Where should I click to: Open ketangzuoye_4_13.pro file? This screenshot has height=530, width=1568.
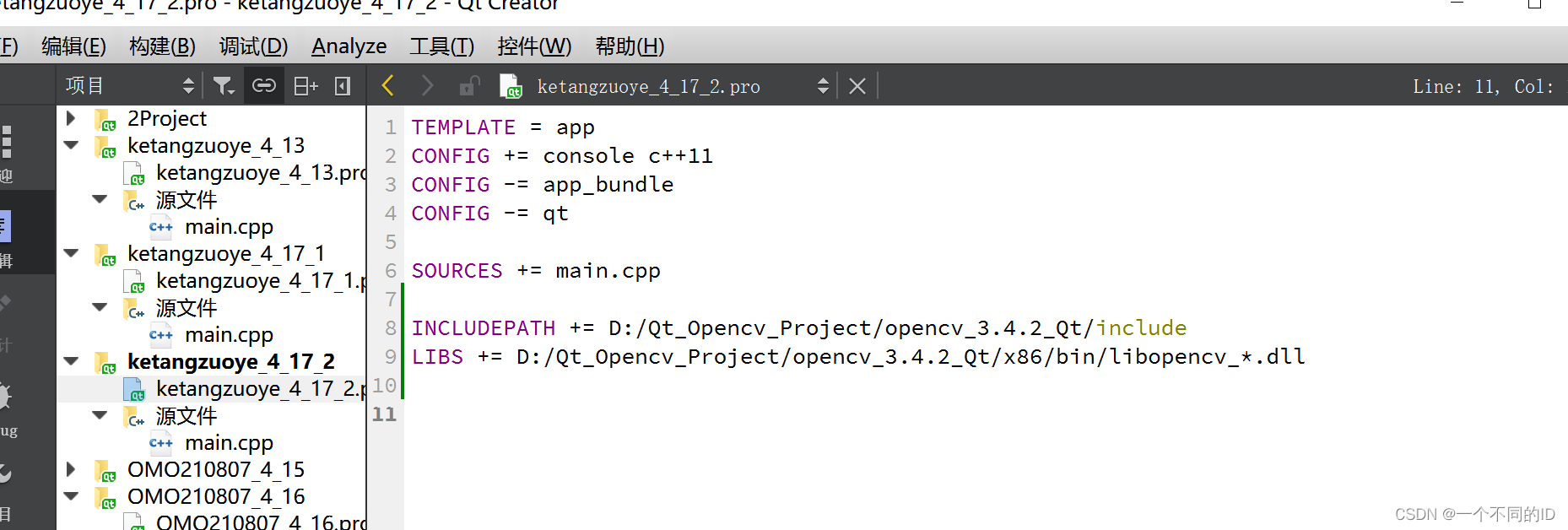pos(261,172)
